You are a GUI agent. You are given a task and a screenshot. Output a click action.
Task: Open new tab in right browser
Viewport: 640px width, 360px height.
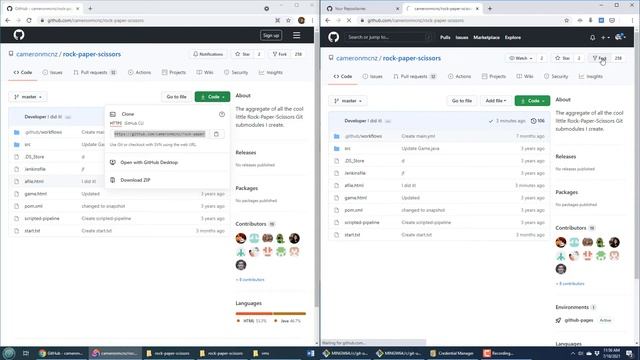click(x=489, y=9)
